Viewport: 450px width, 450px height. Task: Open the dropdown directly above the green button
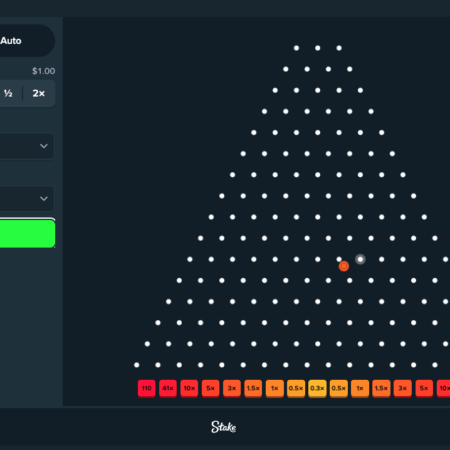pos(27,199)
